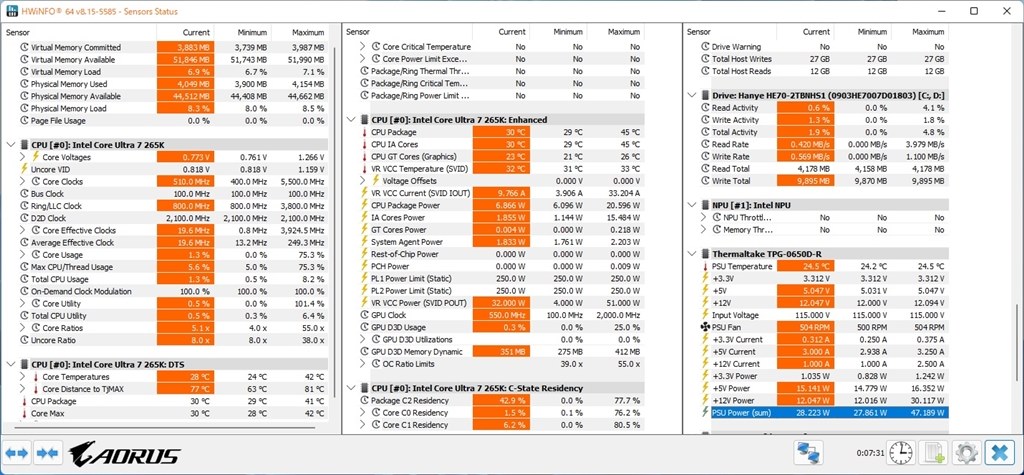The width and height of the screenshot is (1024, 475).
Task: Click the circle icon beside Page File Usage
Action: [x=25, y=121]
